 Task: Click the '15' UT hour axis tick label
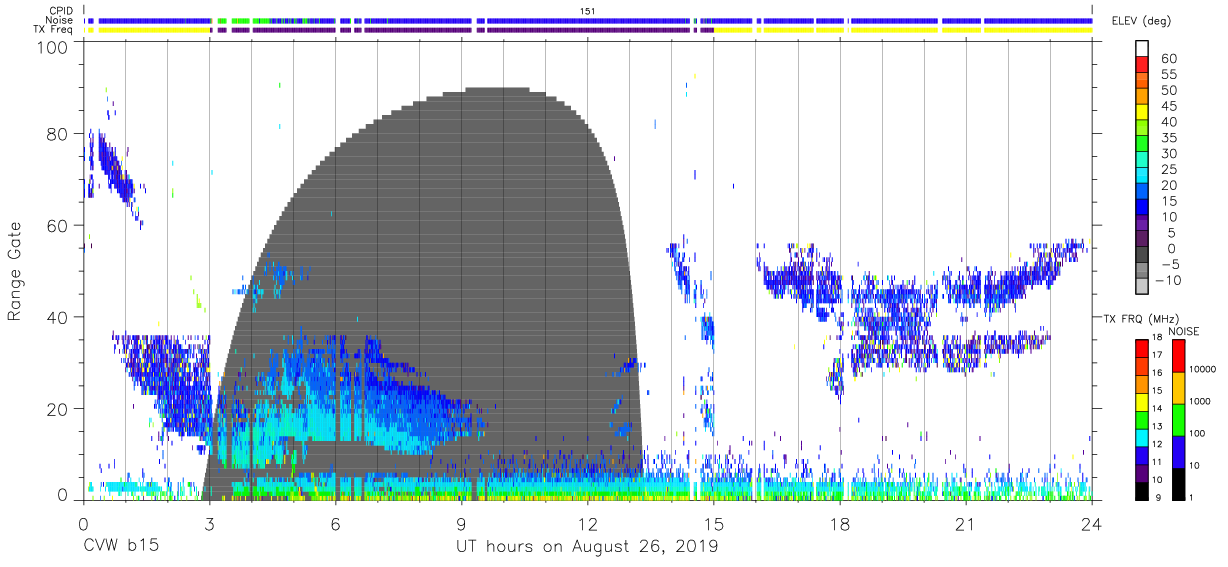click(713, 523)
